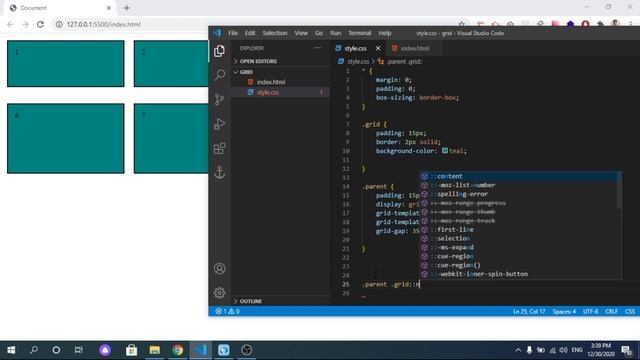Open the Help menu
Viewport: 640px width, 360px height.
[384, 33]
